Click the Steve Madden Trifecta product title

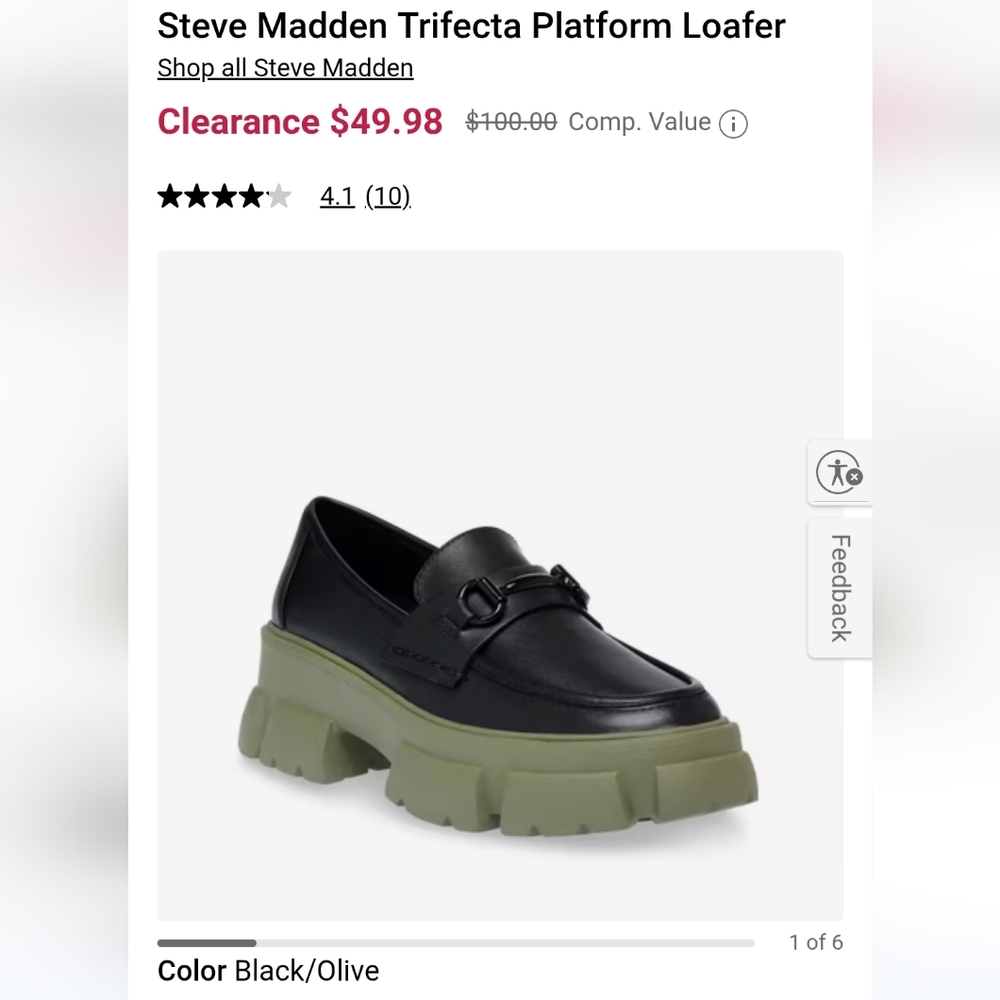[470, 26]
